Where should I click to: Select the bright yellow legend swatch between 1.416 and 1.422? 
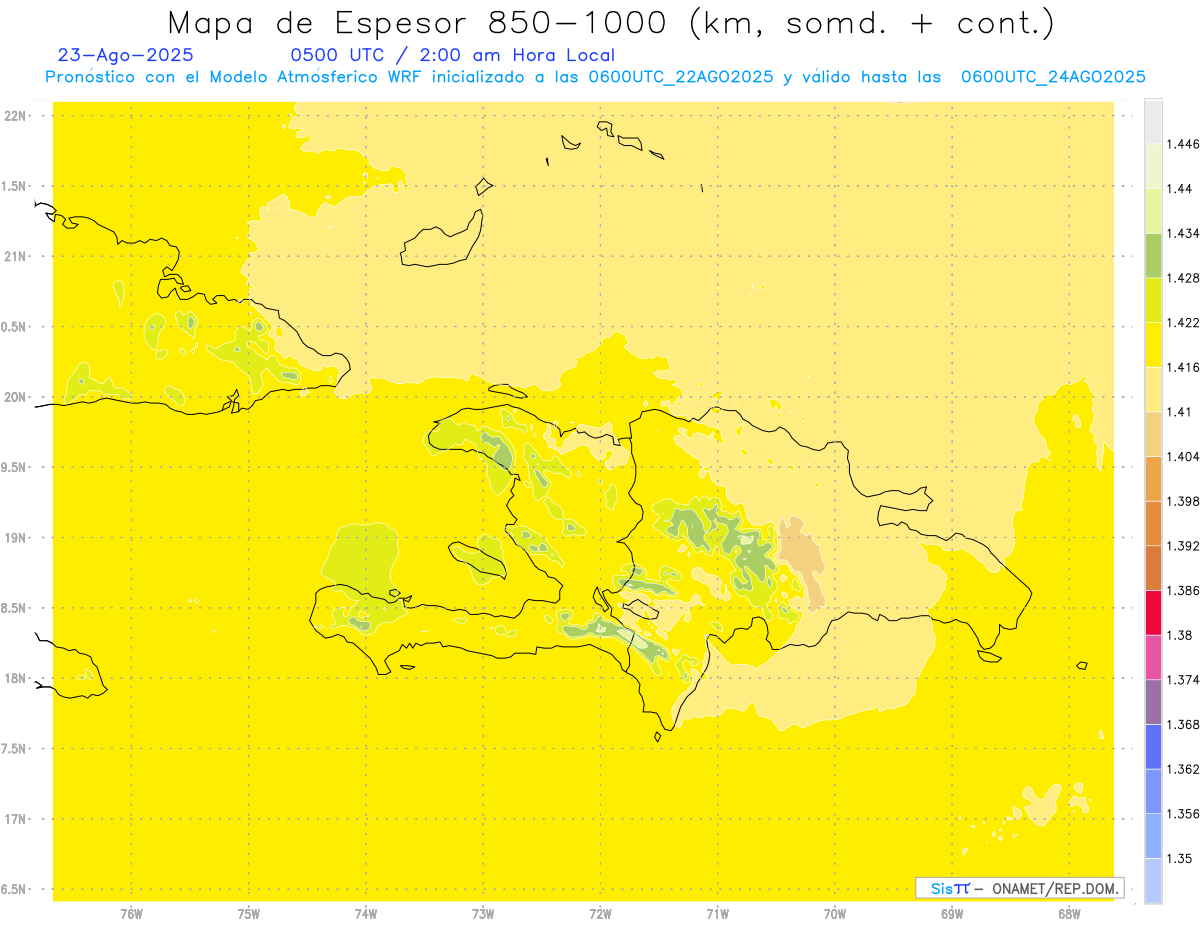click(1153, 345)
